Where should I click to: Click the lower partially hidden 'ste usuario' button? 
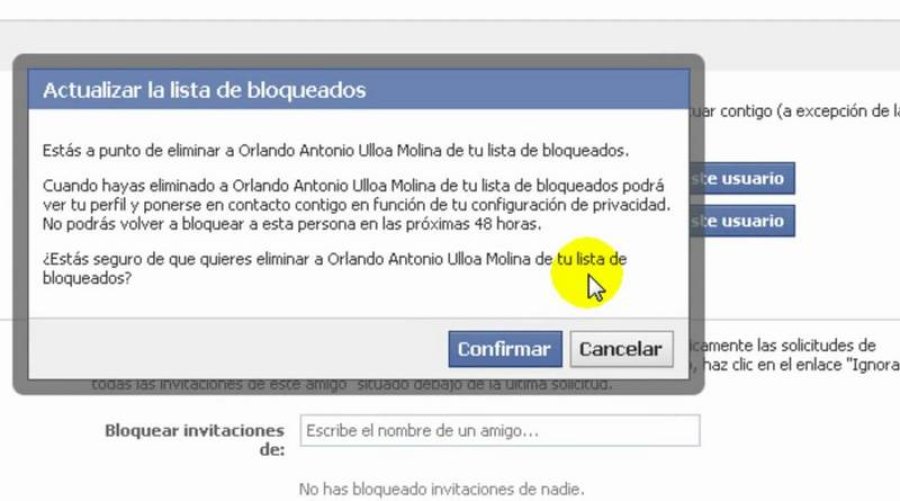[742, 221]
